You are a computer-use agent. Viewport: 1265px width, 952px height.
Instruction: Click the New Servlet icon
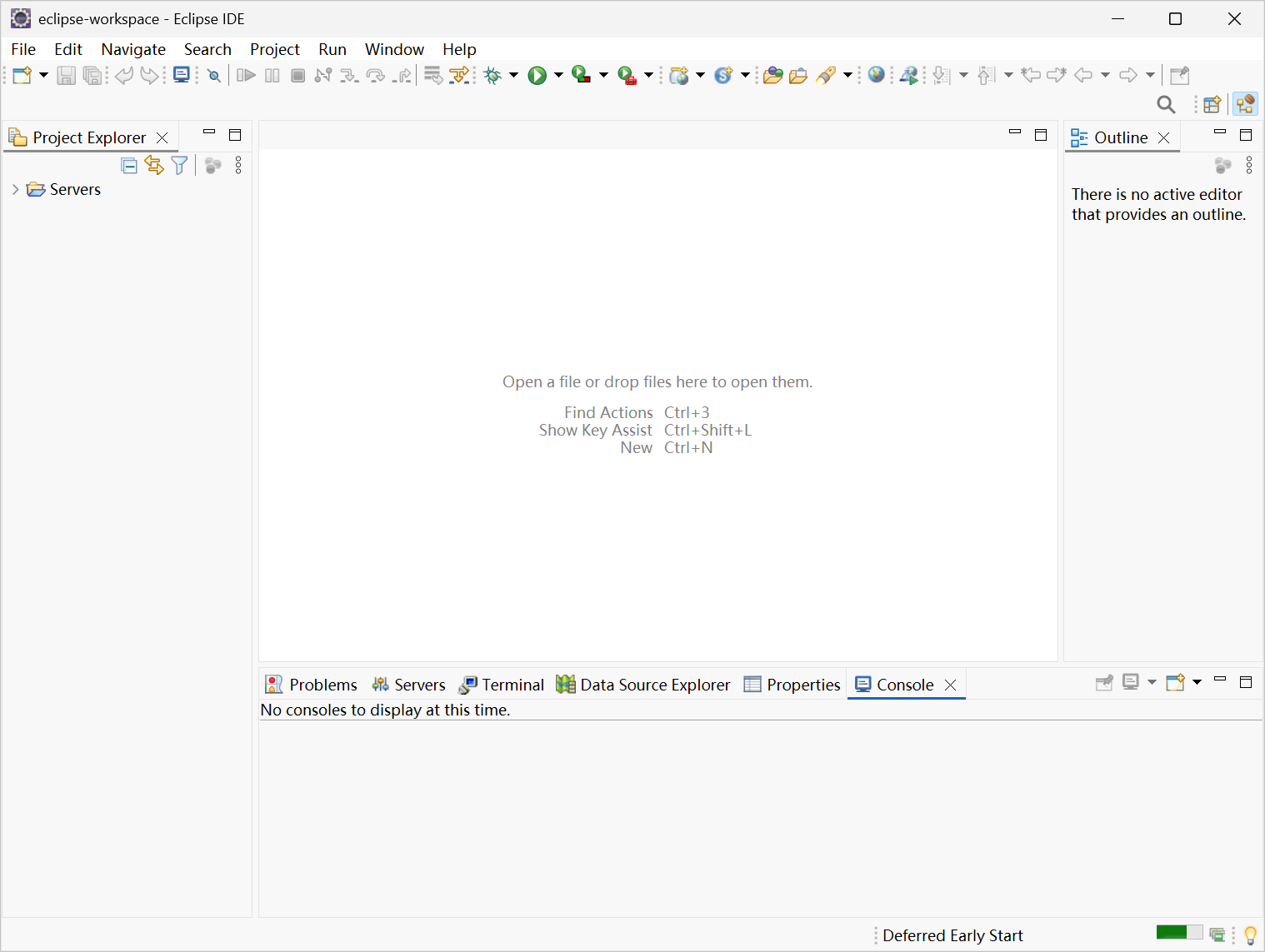click(x=723, y=76)
